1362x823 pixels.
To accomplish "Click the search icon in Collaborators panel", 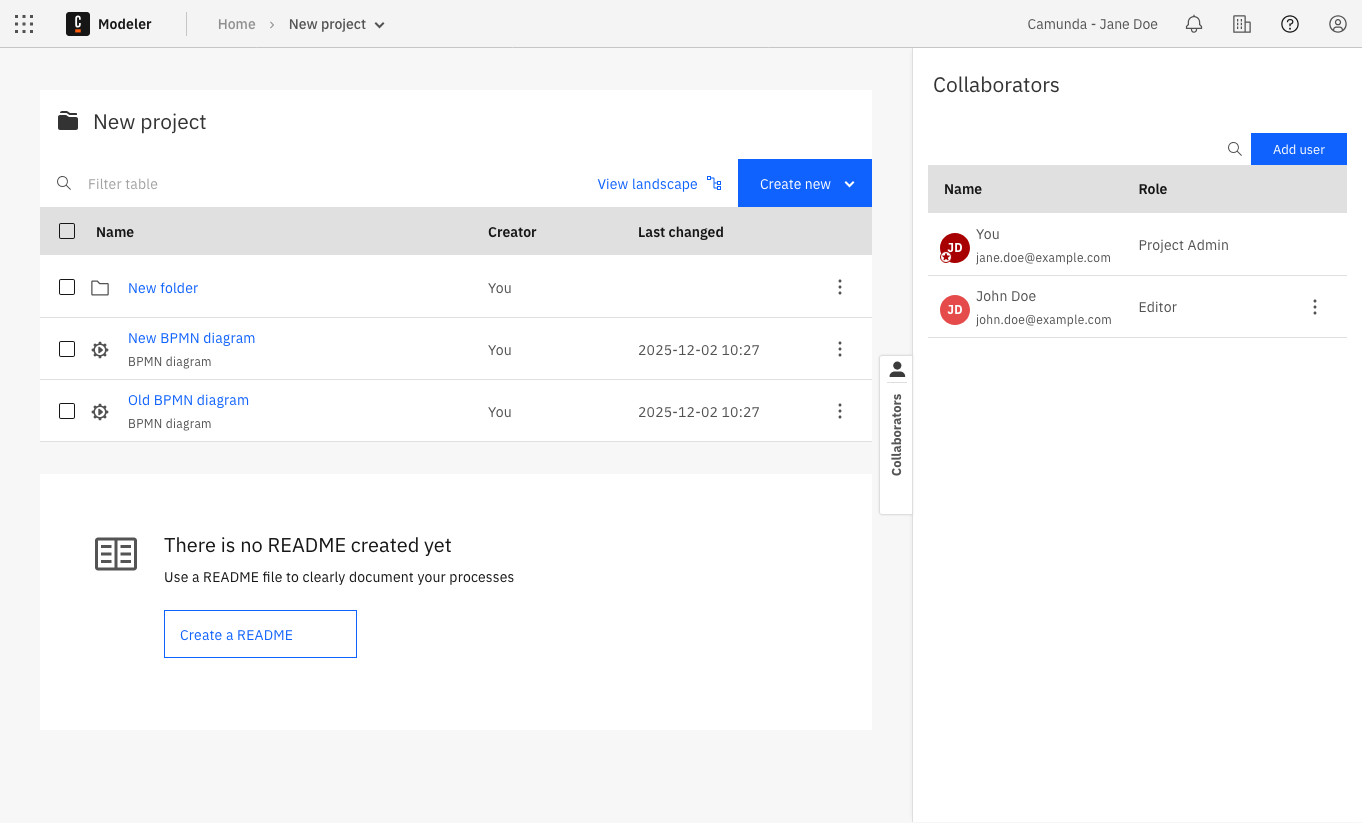I will [x=1234, y=149].
